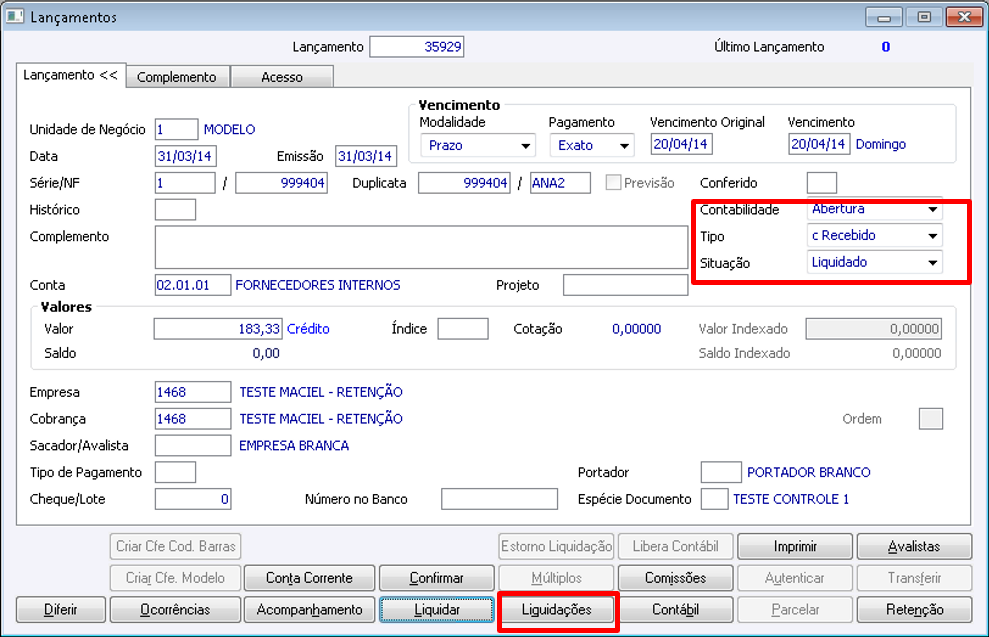This screenshot has height=637, width=989.
Task: Click the Projeto field
Action: (x=626, y=285)
